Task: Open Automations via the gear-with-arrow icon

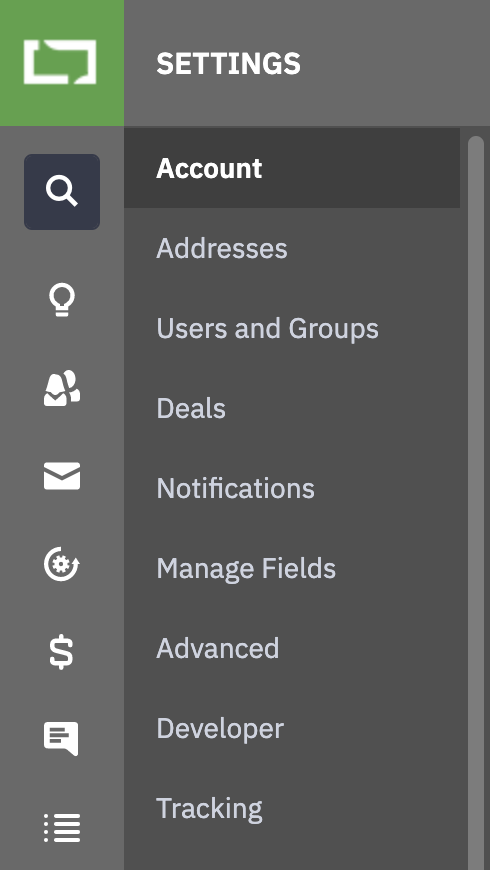Action: click(x=62, y=564)
